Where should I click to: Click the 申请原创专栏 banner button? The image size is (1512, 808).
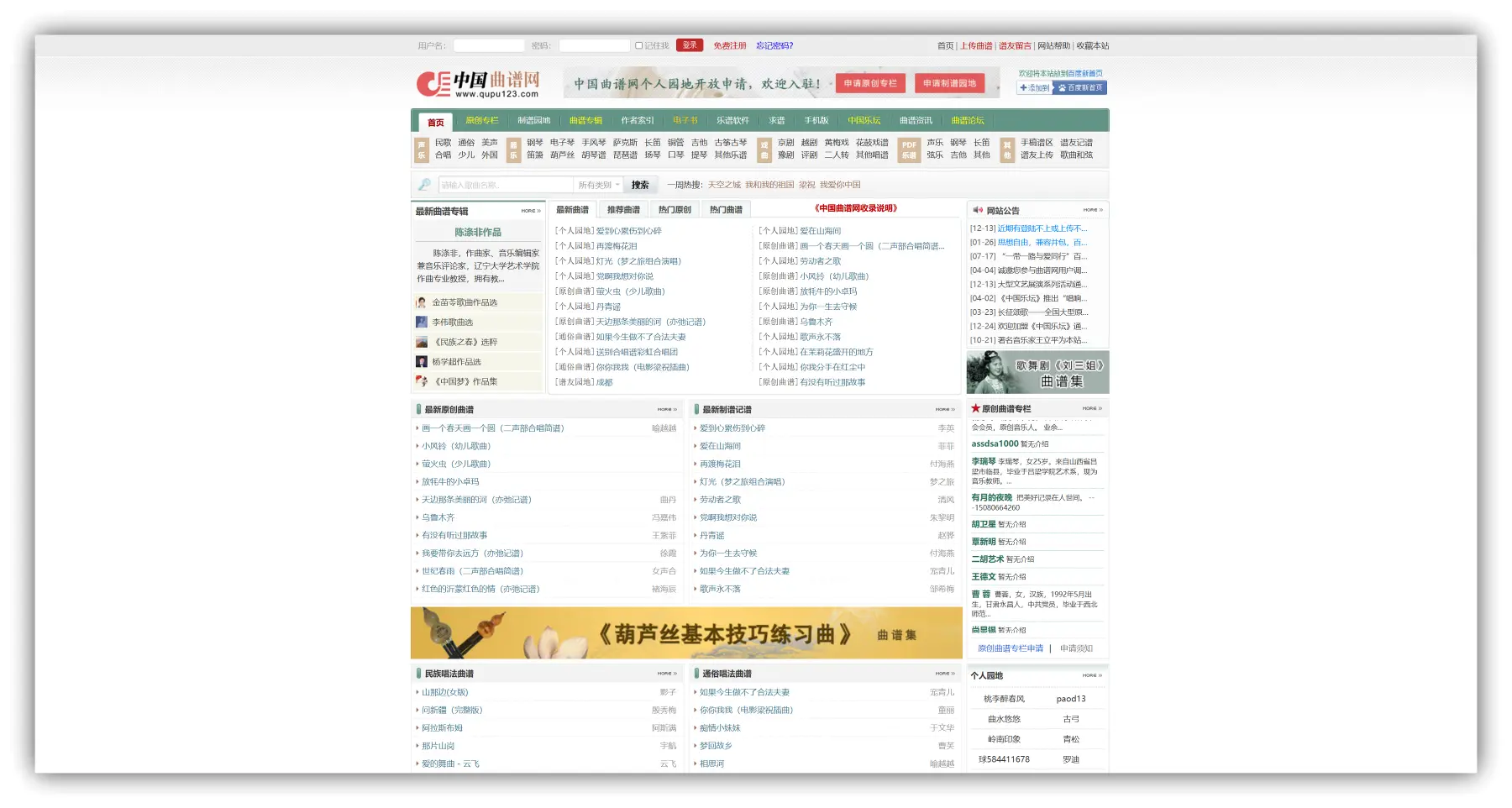pyautogui.click(x=870, y=83)
